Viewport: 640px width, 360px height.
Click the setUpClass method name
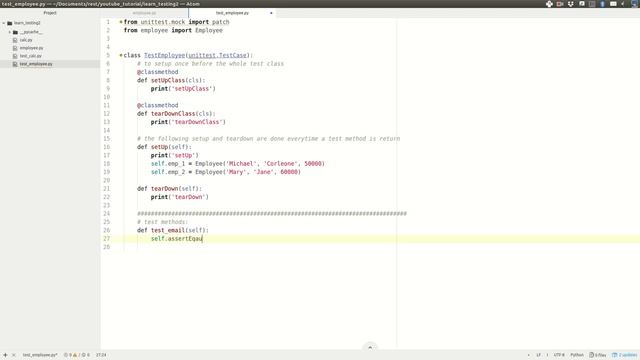coord(168,80)
